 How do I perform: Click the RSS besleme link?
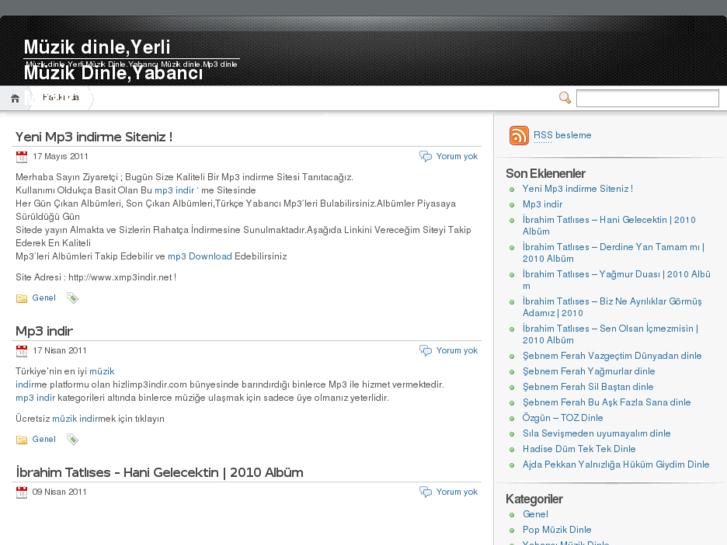pos(562,135)
